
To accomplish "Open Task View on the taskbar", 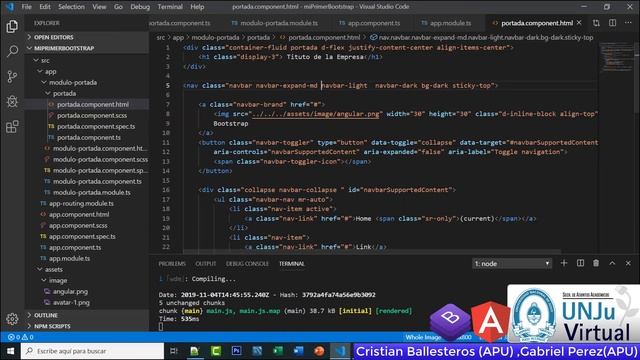I will click(174, 351).
